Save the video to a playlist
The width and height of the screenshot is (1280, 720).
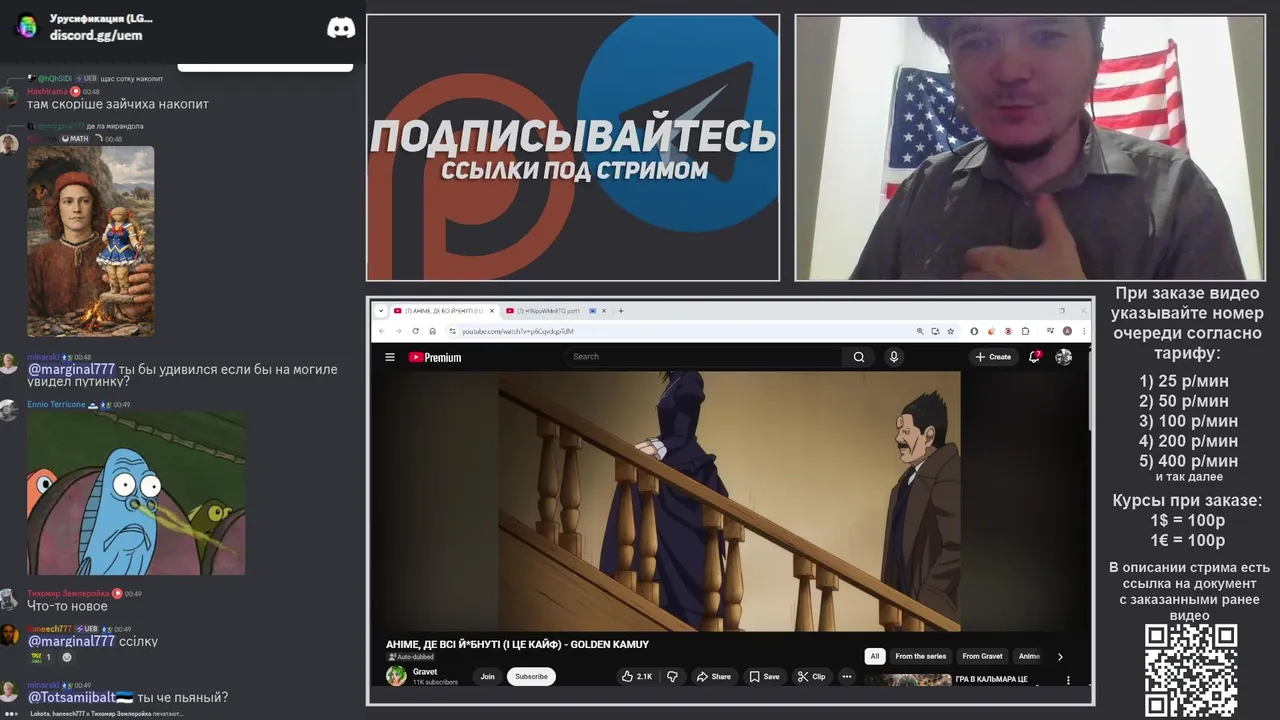point(765,677)
